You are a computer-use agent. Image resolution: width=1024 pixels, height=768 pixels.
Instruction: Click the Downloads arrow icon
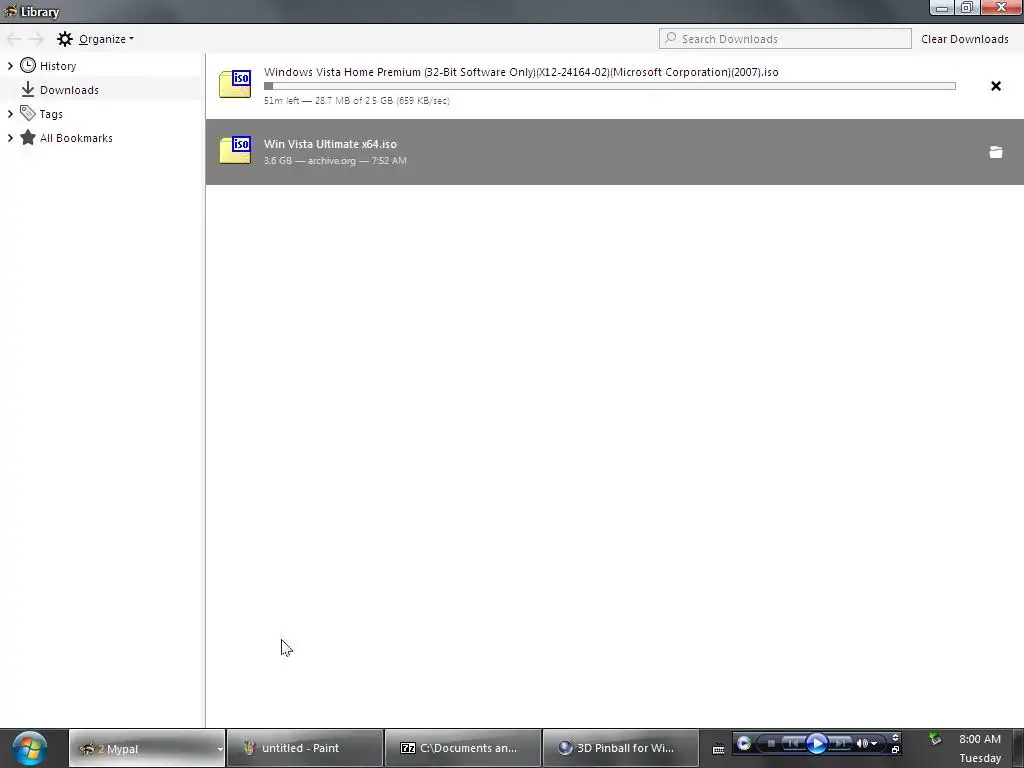(27, 89)
